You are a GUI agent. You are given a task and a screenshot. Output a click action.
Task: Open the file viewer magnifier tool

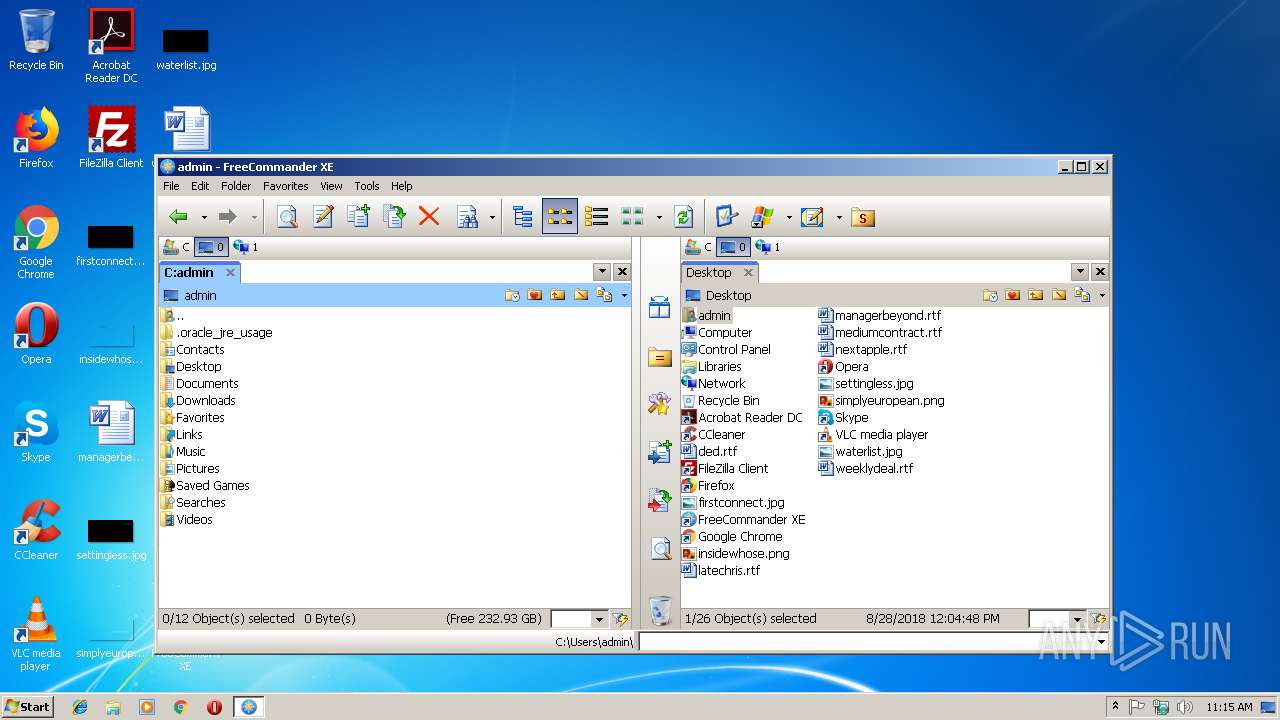[x=287, y=217]
